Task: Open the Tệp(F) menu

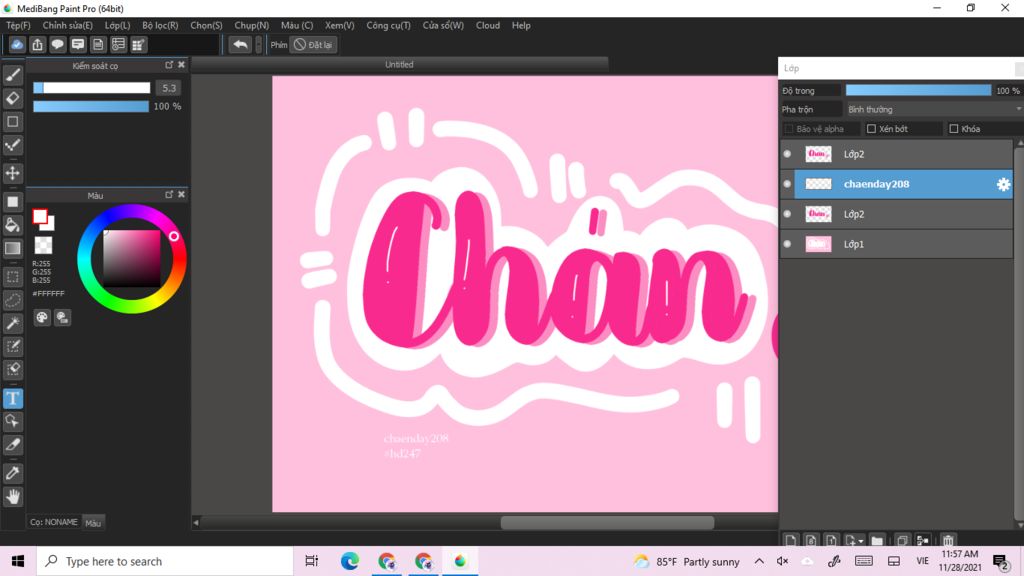Action: pos(18,25)
